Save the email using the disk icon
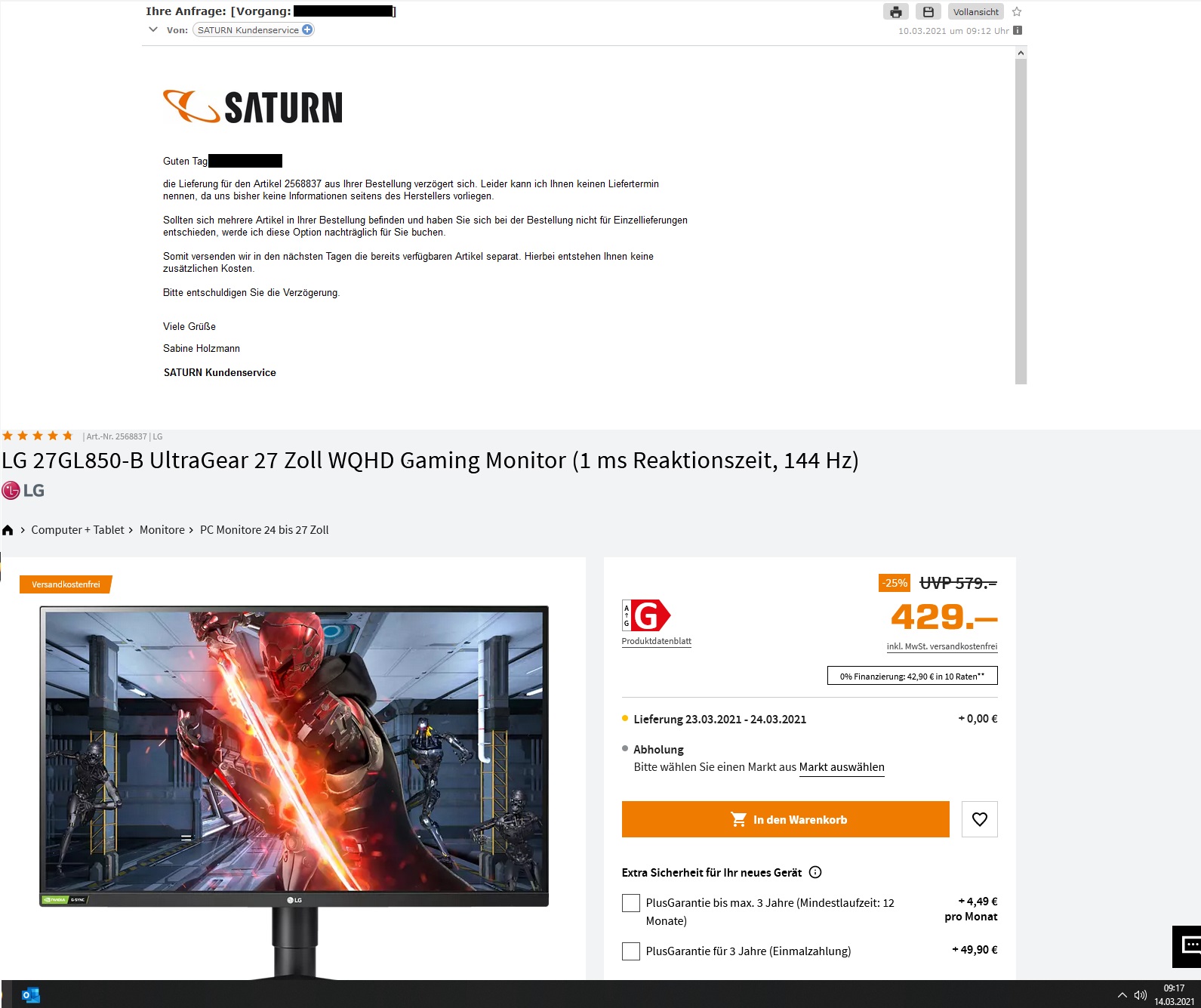 click(x=928, y=12)
